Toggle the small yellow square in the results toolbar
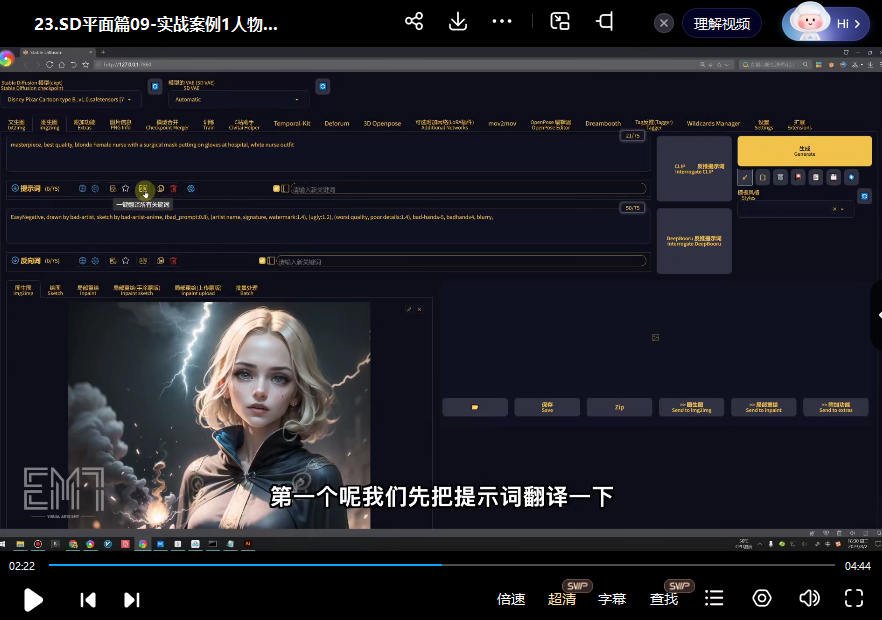 coord(474,406)
